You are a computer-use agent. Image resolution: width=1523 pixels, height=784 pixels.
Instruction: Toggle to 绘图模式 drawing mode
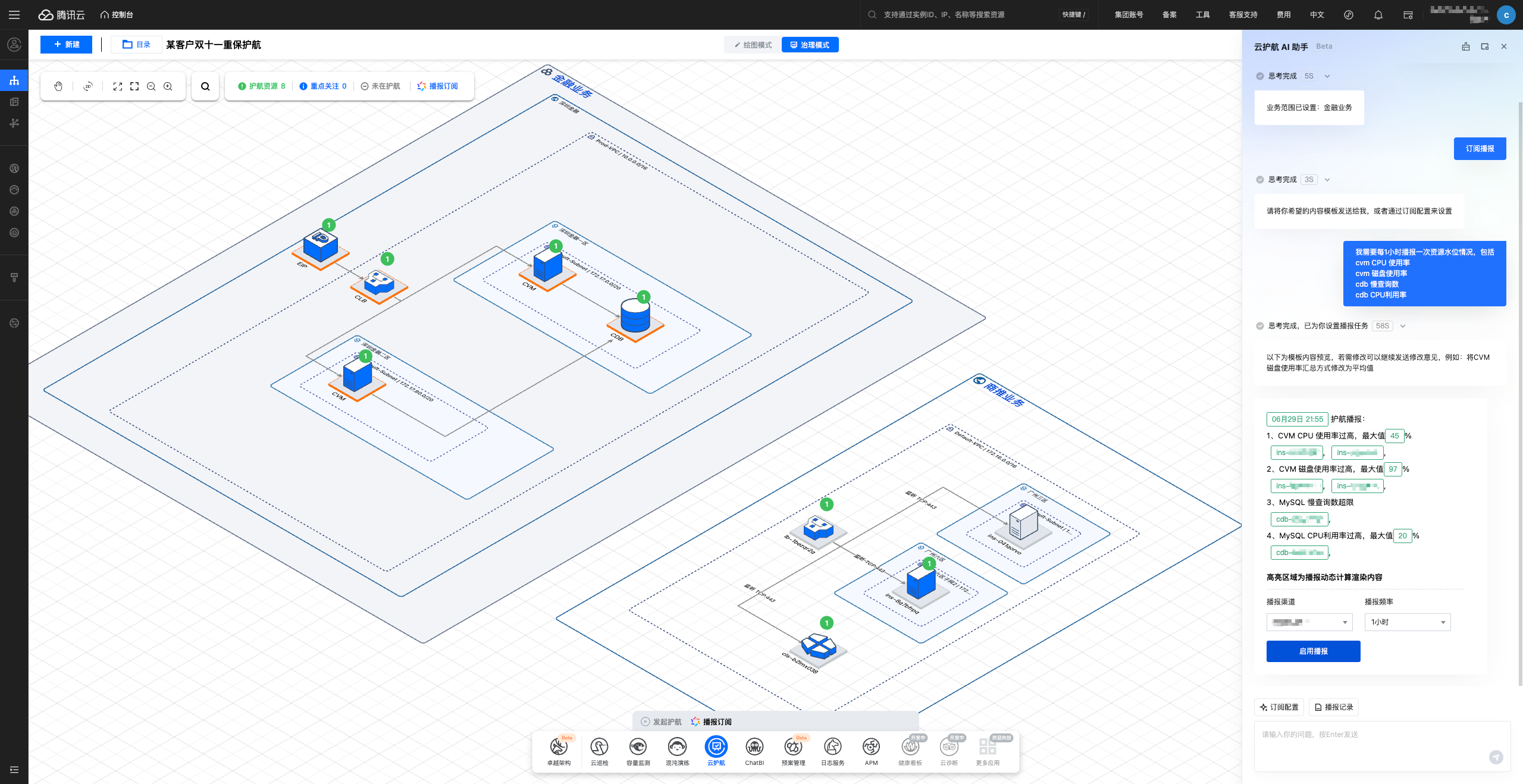point(753,45)
